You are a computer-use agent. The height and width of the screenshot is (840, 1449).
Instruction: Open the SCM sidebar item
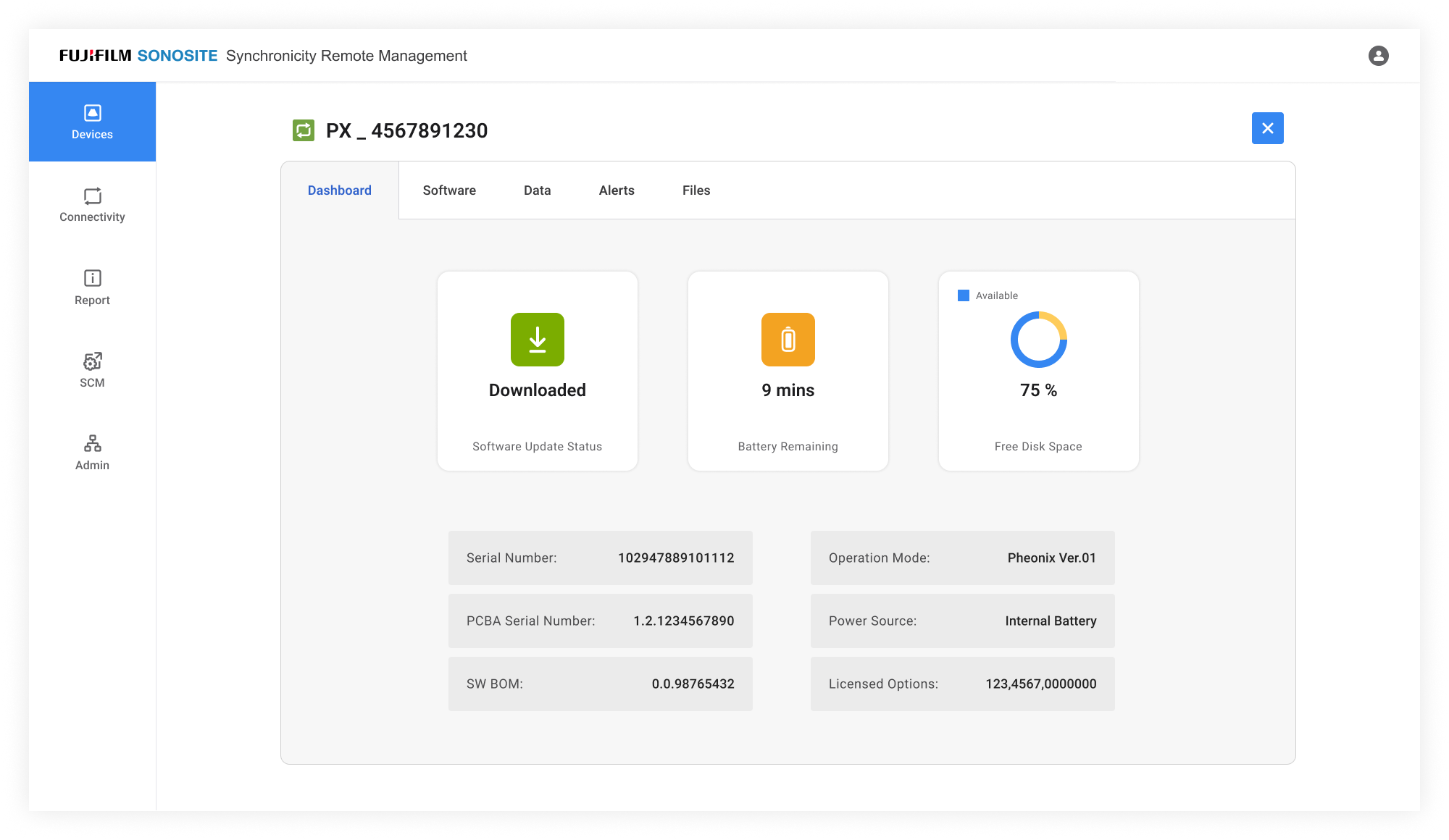92,361
